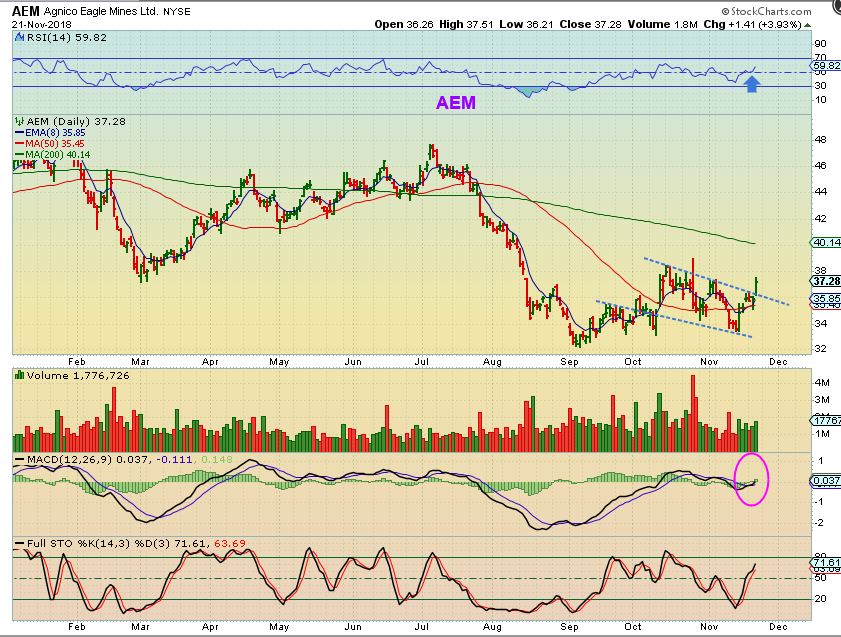Click the MACD legend line marker

pos(20,460)
